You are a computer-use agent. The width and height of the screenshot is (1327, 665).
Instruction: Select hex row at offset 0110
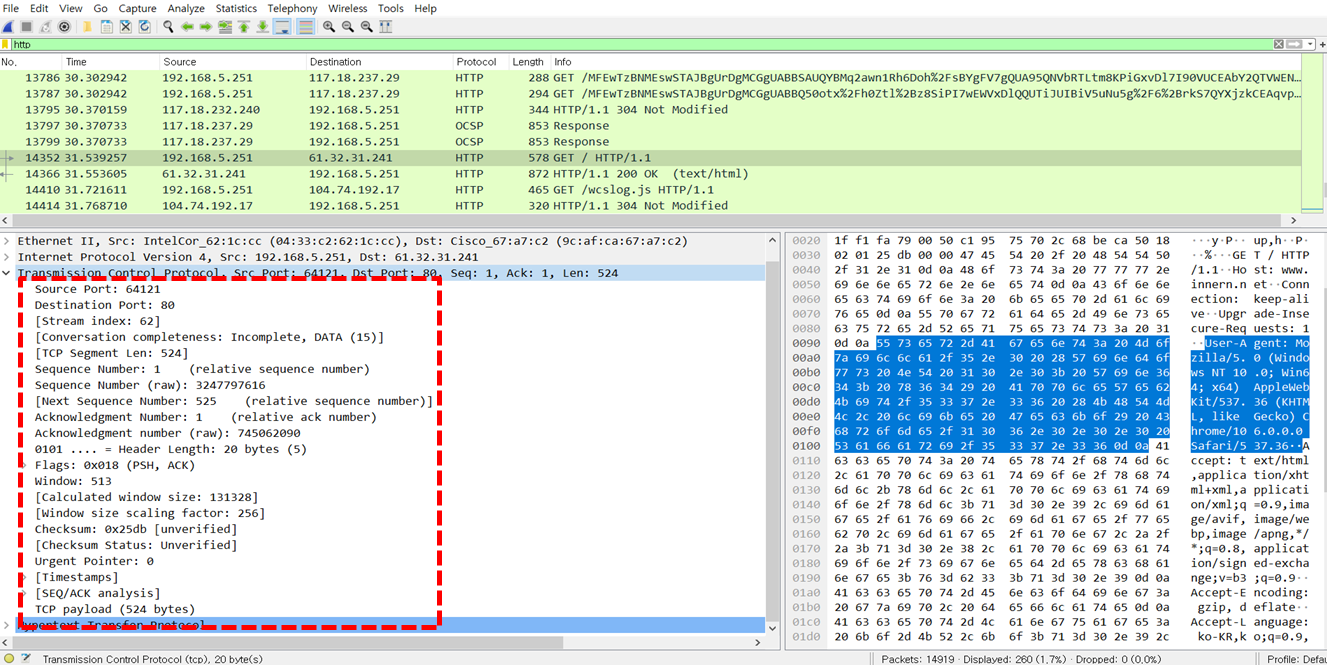(1050, 461)
